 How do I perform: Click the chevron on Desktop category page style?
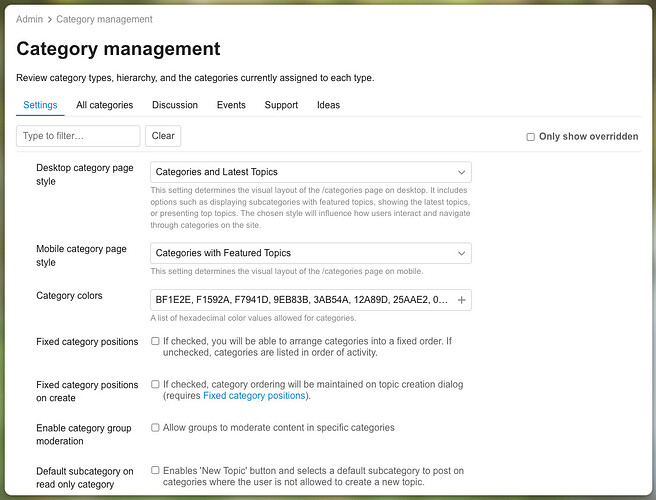(461, 172)
